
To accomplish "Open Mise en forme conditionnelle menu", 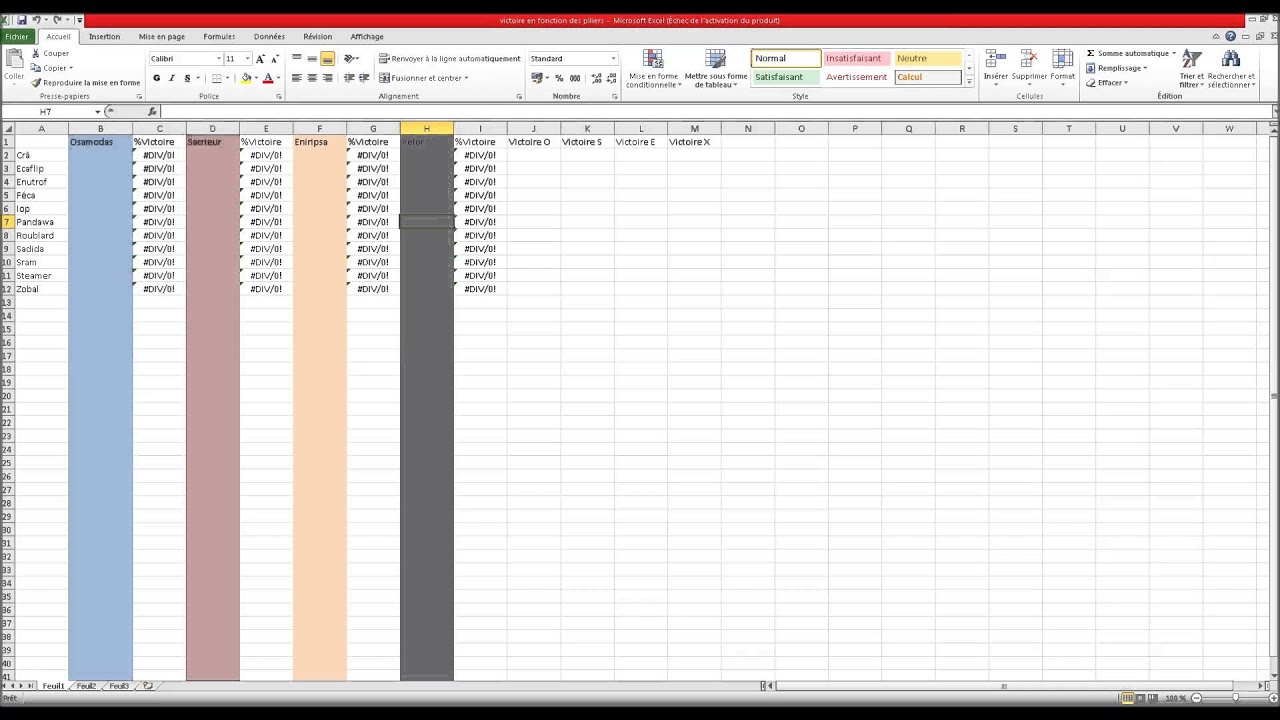I will 653,69.
